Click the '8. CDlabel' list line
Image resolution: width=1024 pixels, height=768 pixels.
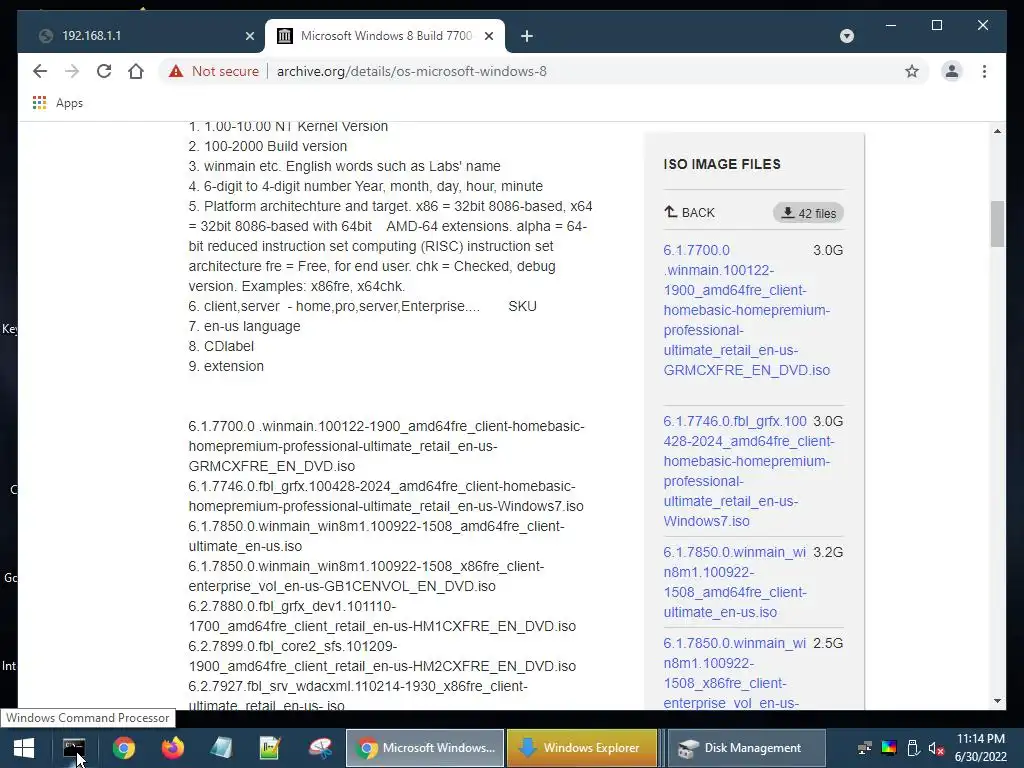point(221,346)
